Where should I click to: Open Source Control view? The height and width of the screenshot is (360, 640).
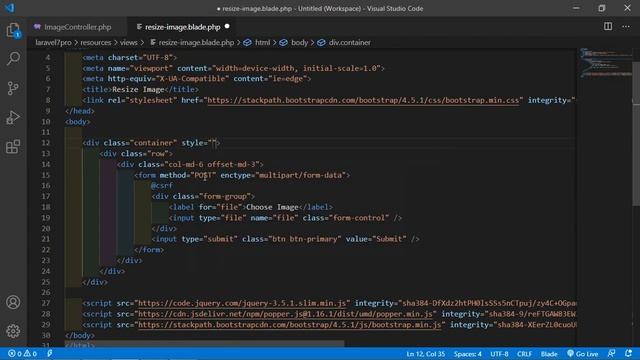coord(13,88)
